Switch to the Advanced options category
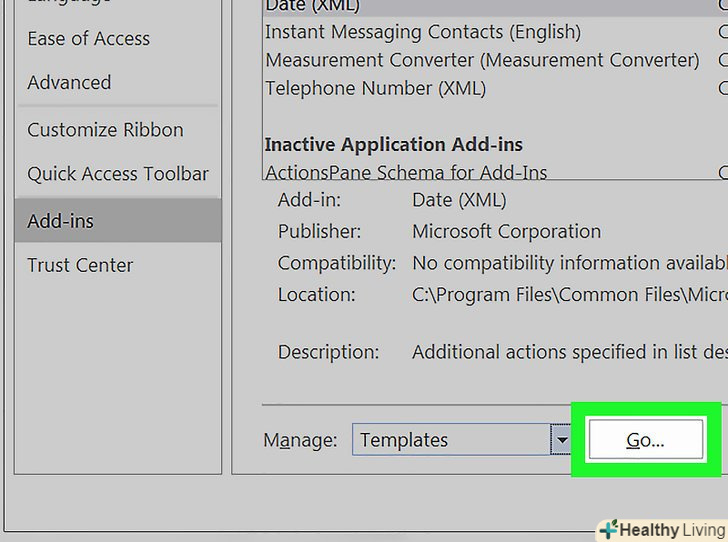 pos(69,83)
